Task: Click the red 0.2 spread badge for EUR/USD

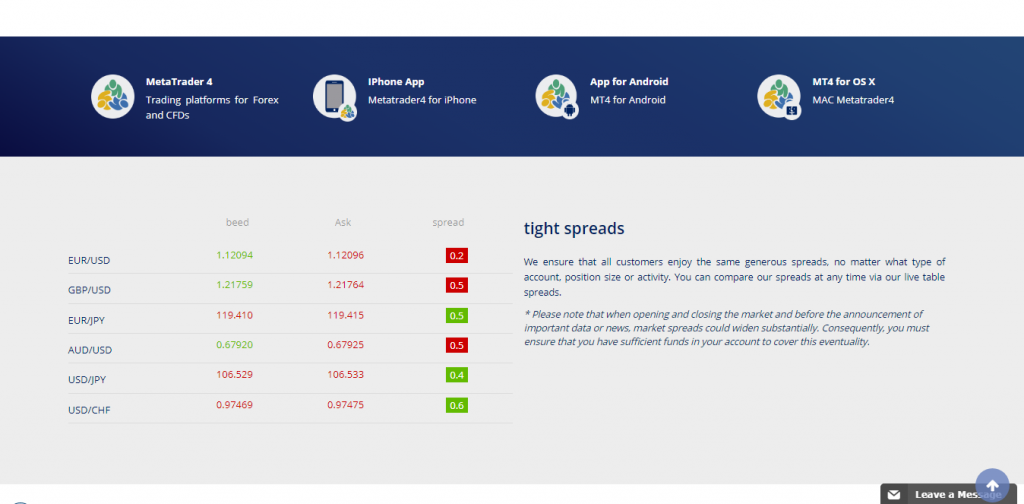Action: [x=457, y=255]
